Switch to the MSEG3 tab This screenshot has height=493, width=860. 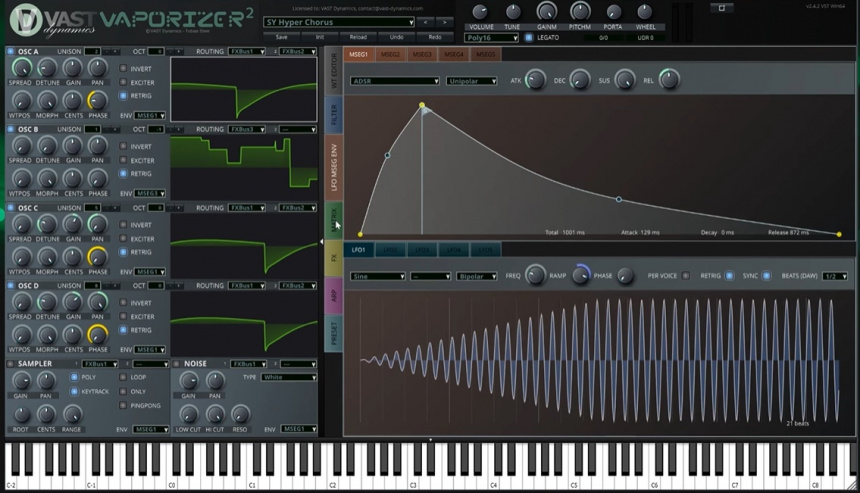pos(422,54)
